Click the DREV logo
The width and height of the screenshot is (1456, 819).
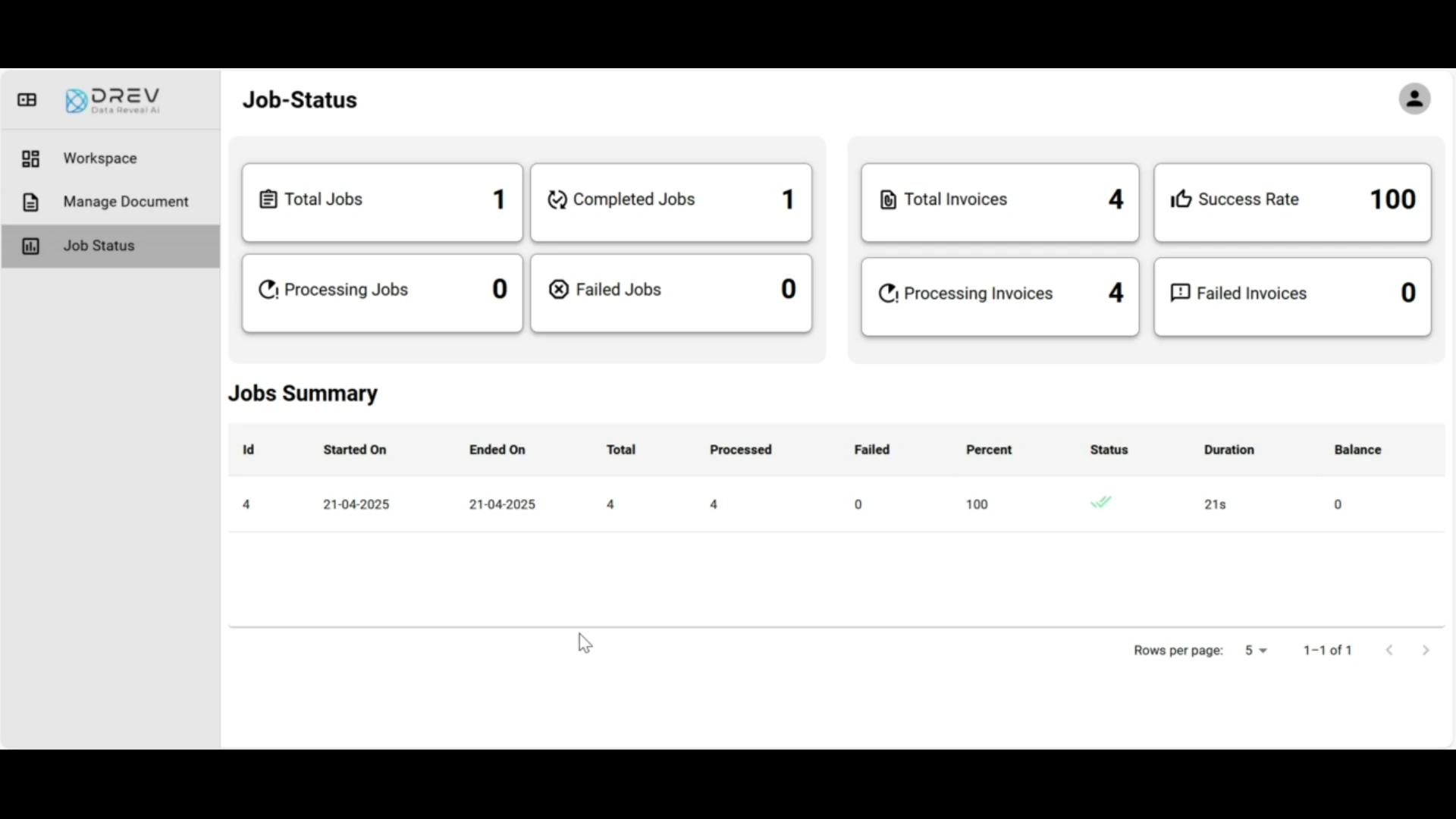click(x=113, y=100)
